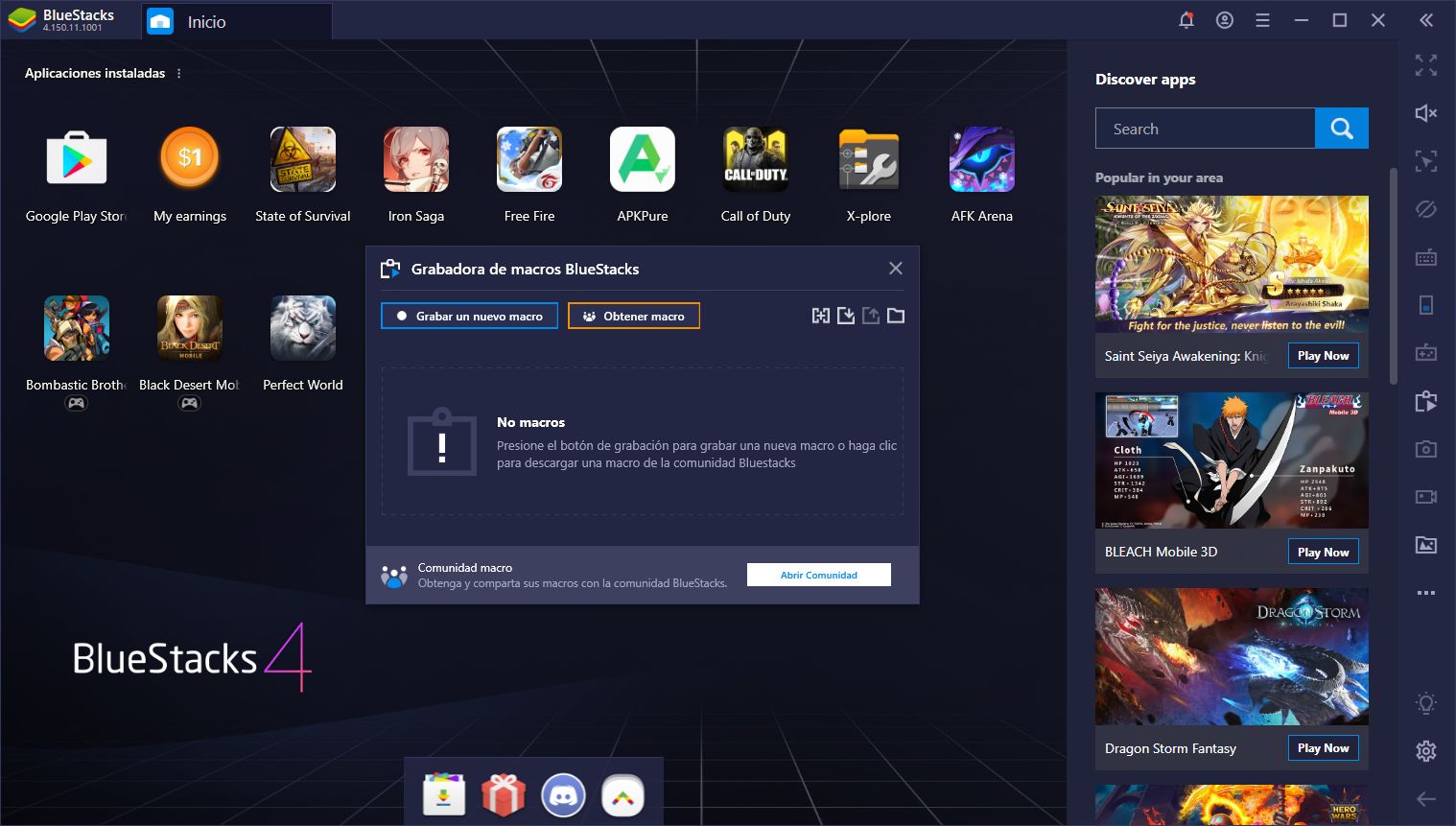Viewport: 1456px width, 826px height.
Task: Open account profile icon
Action: click(x=1225, y=20)
